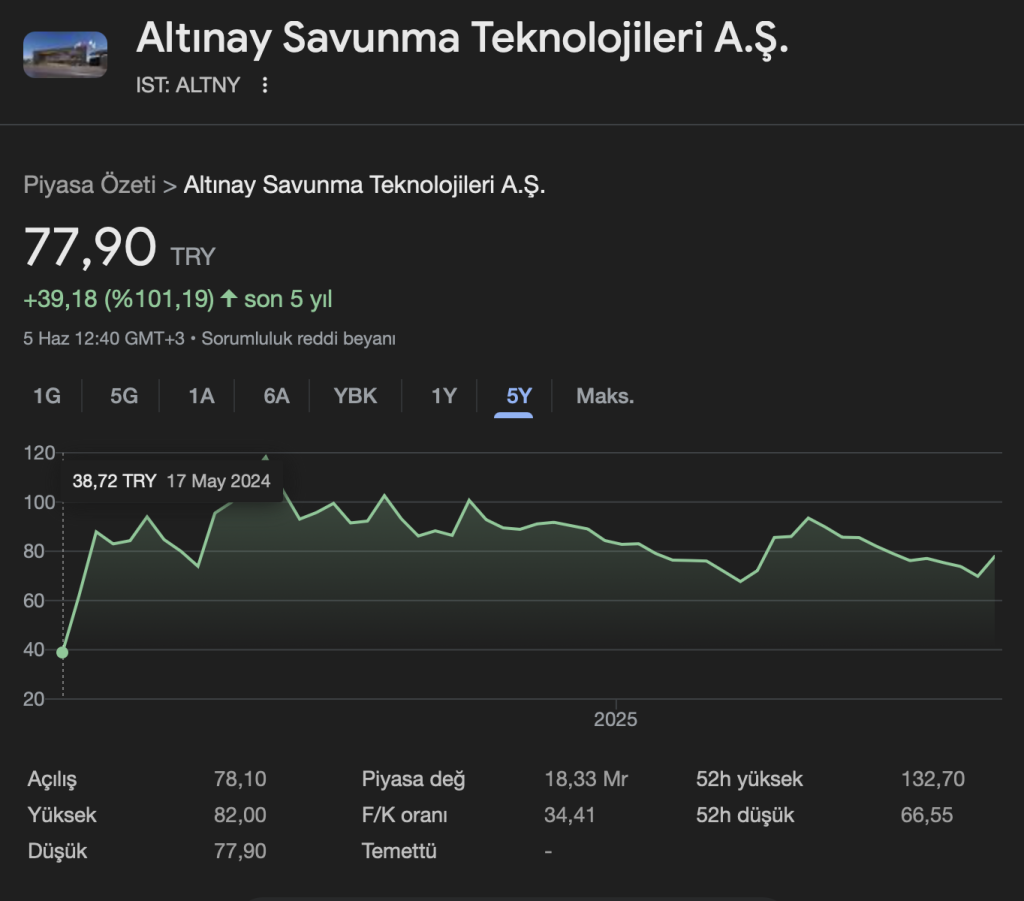Switch to the 5G time range
1024x901 pixels.
pos(124,396)
